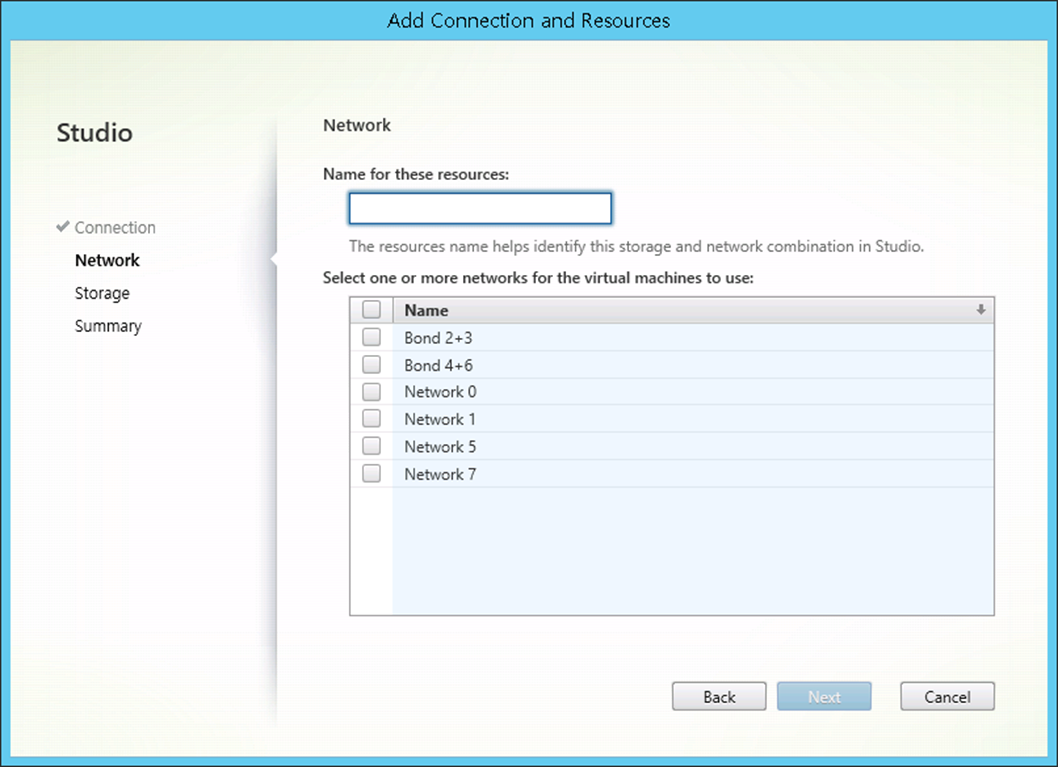Select the Bond 2+3 row text
This screenshot has width=1058, height=767.
point(439,338)
